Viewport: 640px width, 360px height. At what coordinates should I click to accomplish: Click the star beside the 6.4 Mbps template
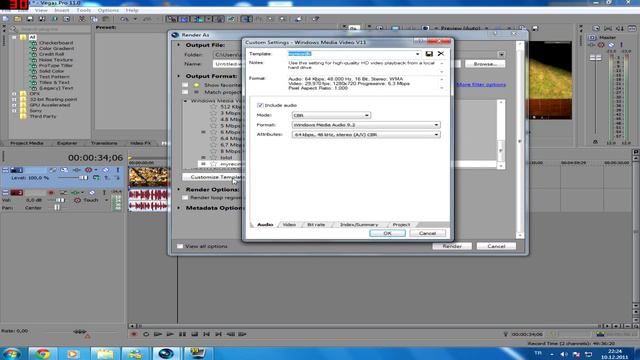[213, 138]
